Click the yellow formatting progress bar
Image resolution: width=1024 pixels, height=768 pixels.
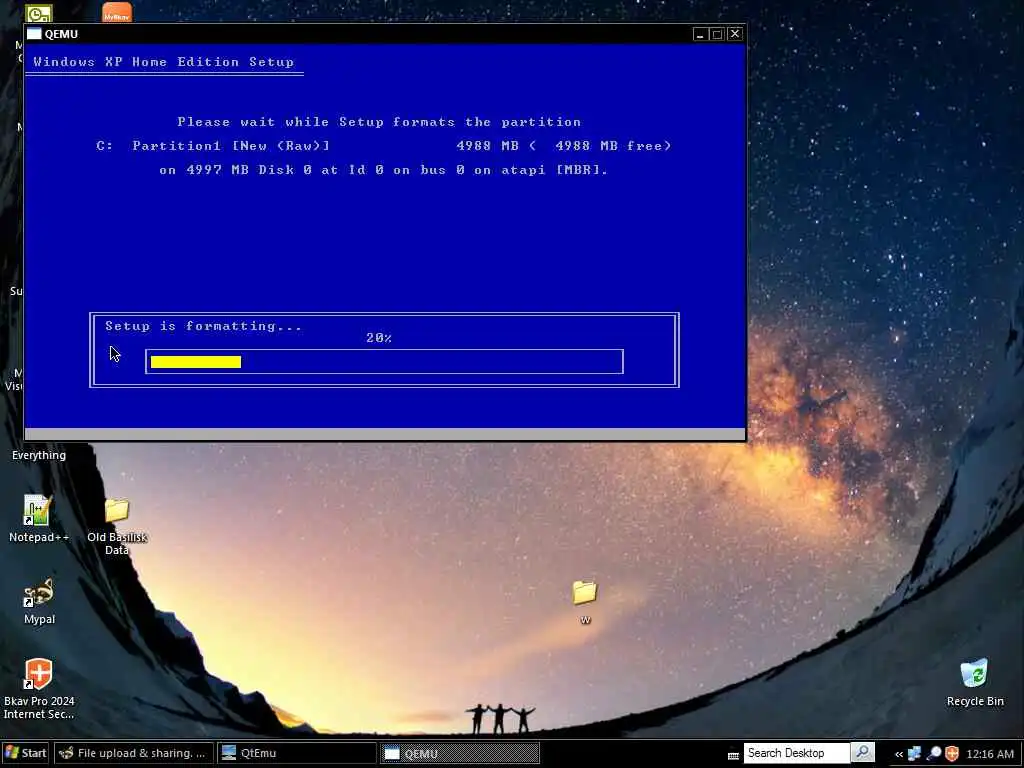click(x=196, y=362)
